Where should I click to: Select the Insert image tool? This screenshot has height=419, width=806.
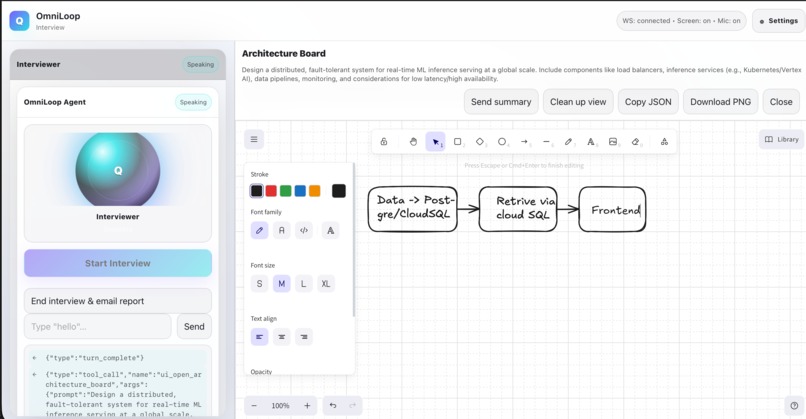pyautogui.click(x=613, y=142)
